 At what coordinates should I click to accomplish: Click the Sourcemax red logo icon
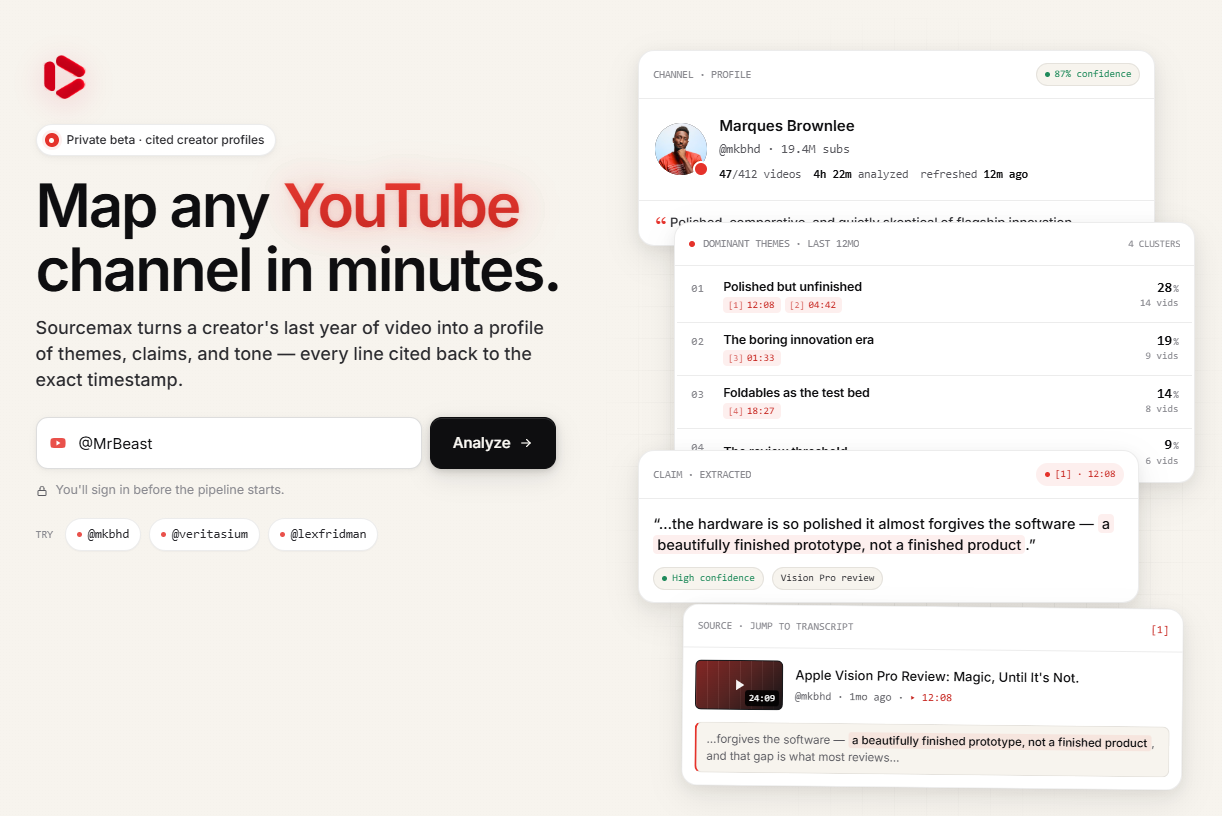pos(64,77)
